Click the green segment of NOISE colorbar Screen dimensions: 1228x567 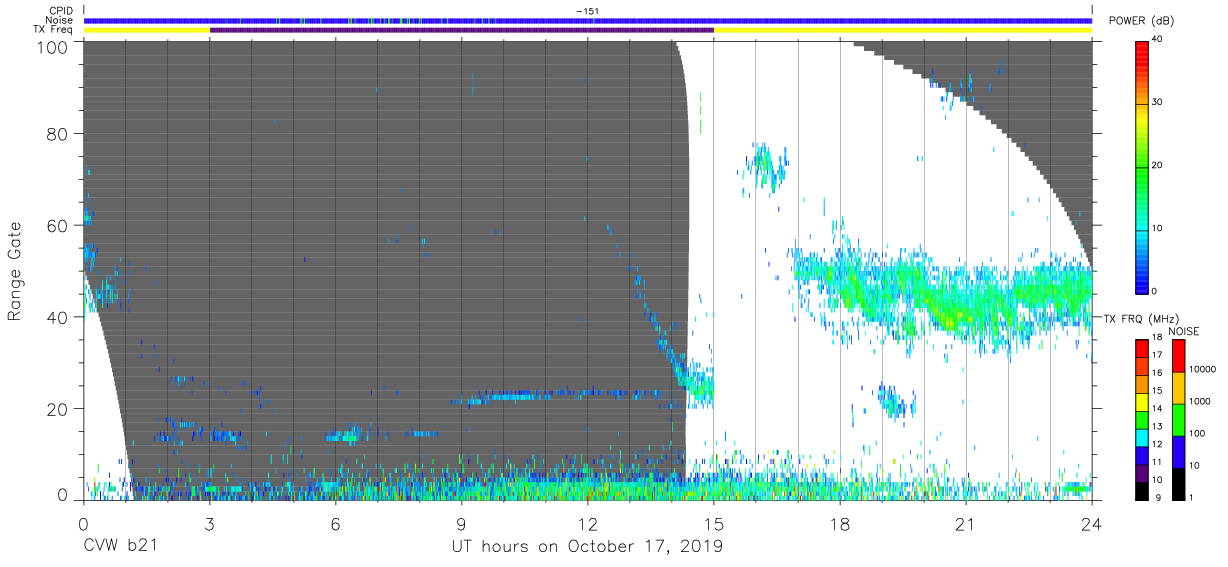[1177, 420]
